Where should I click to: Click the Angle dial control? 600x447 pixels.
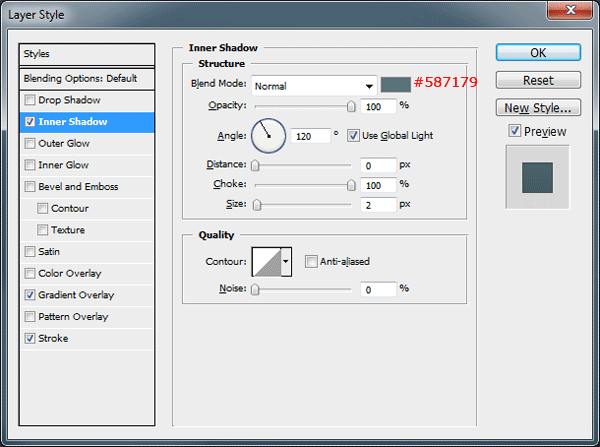coord(268,136)
